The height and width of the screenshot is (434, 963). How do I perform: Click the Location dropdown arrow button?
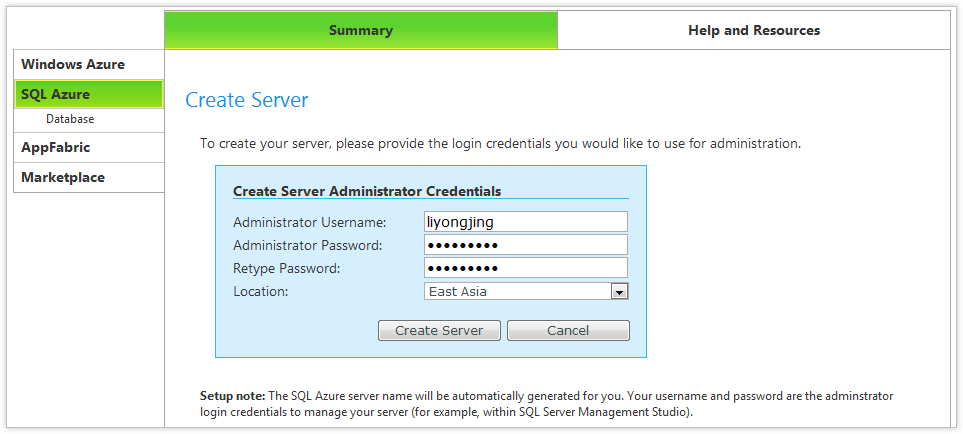point(619,292)
